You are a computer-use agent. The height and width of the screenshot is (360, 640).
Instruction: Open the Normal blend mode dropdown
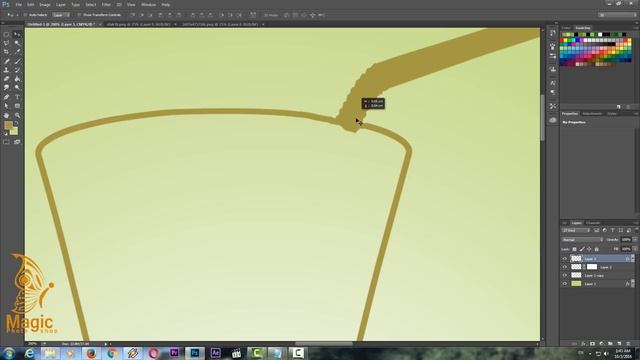(x=582, y=240)
